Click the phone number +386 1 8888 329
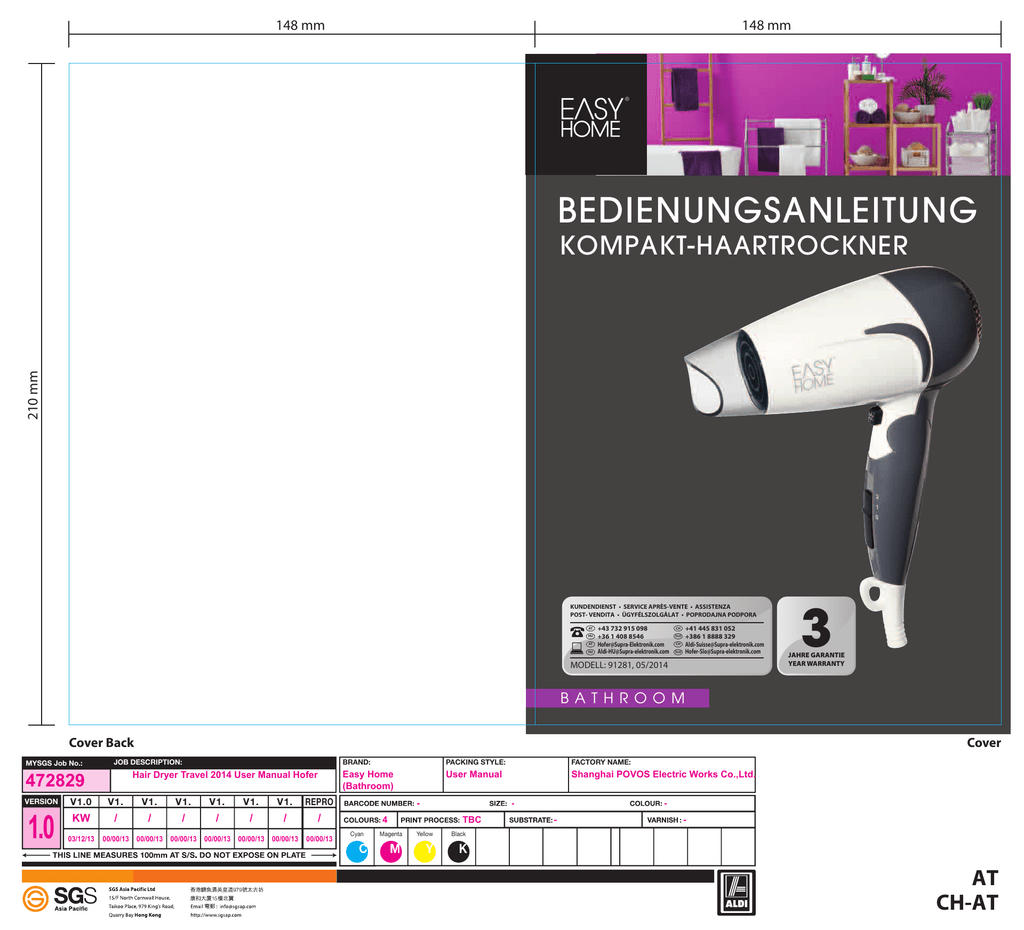The image size is (1024, 930). [710, 636]
